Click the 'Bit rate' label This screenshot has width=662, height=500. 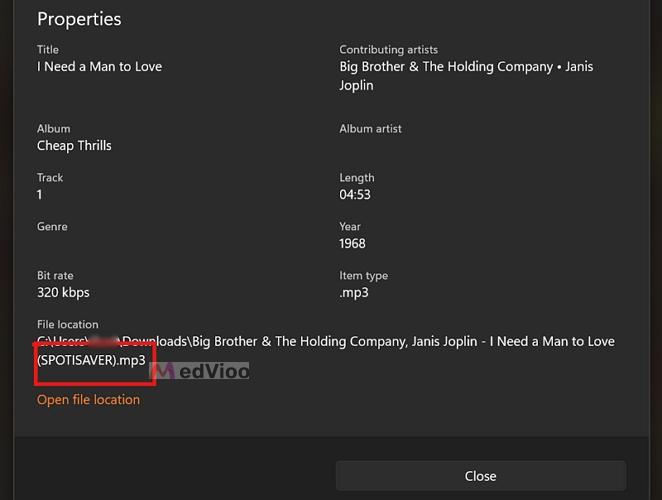[55, 275]
